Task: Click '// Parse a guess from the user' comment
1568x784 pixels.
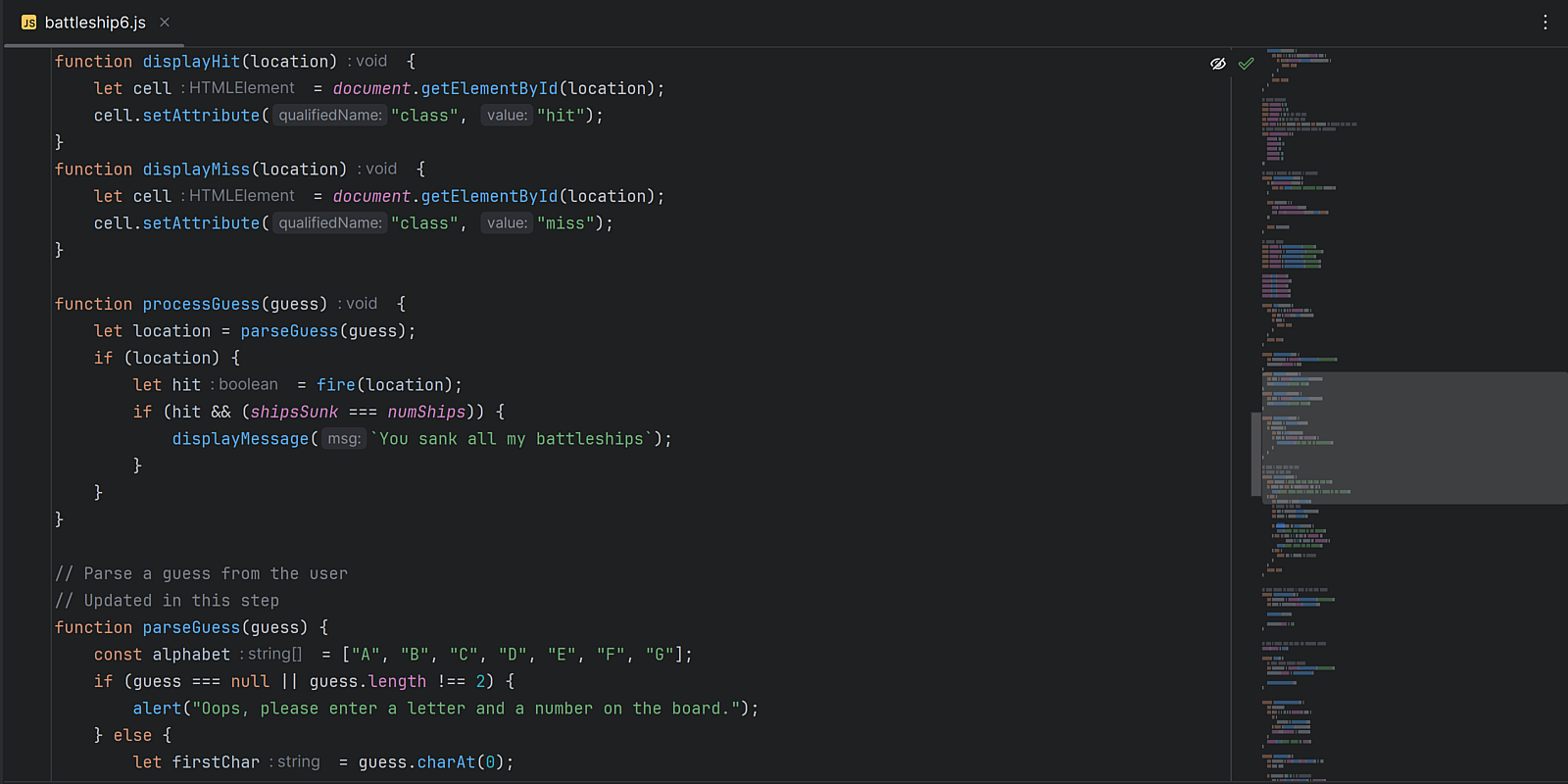Action: 201,573
